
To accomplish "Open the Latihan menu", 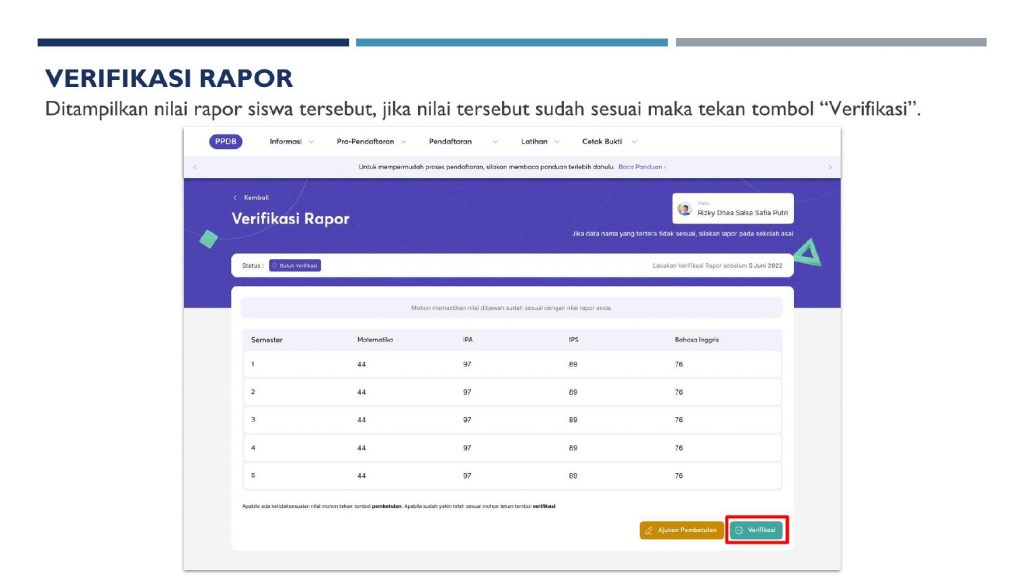I will click(540, 142).
